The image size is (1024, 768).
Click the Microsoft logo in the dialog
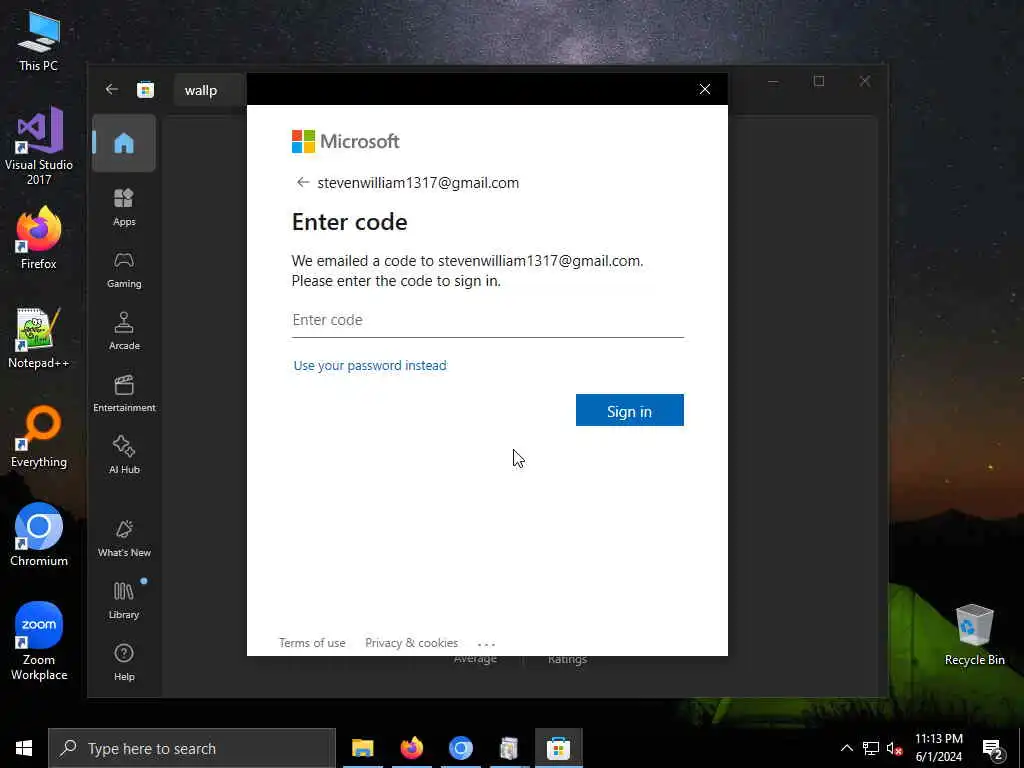coord(345,141)
